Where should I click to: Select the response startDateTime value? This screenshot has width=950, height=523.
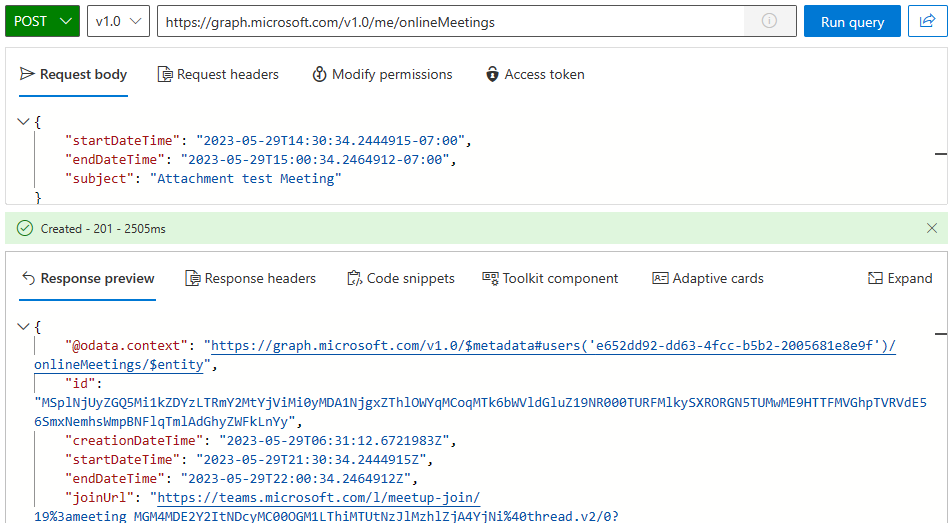click(x=311, y=459)
